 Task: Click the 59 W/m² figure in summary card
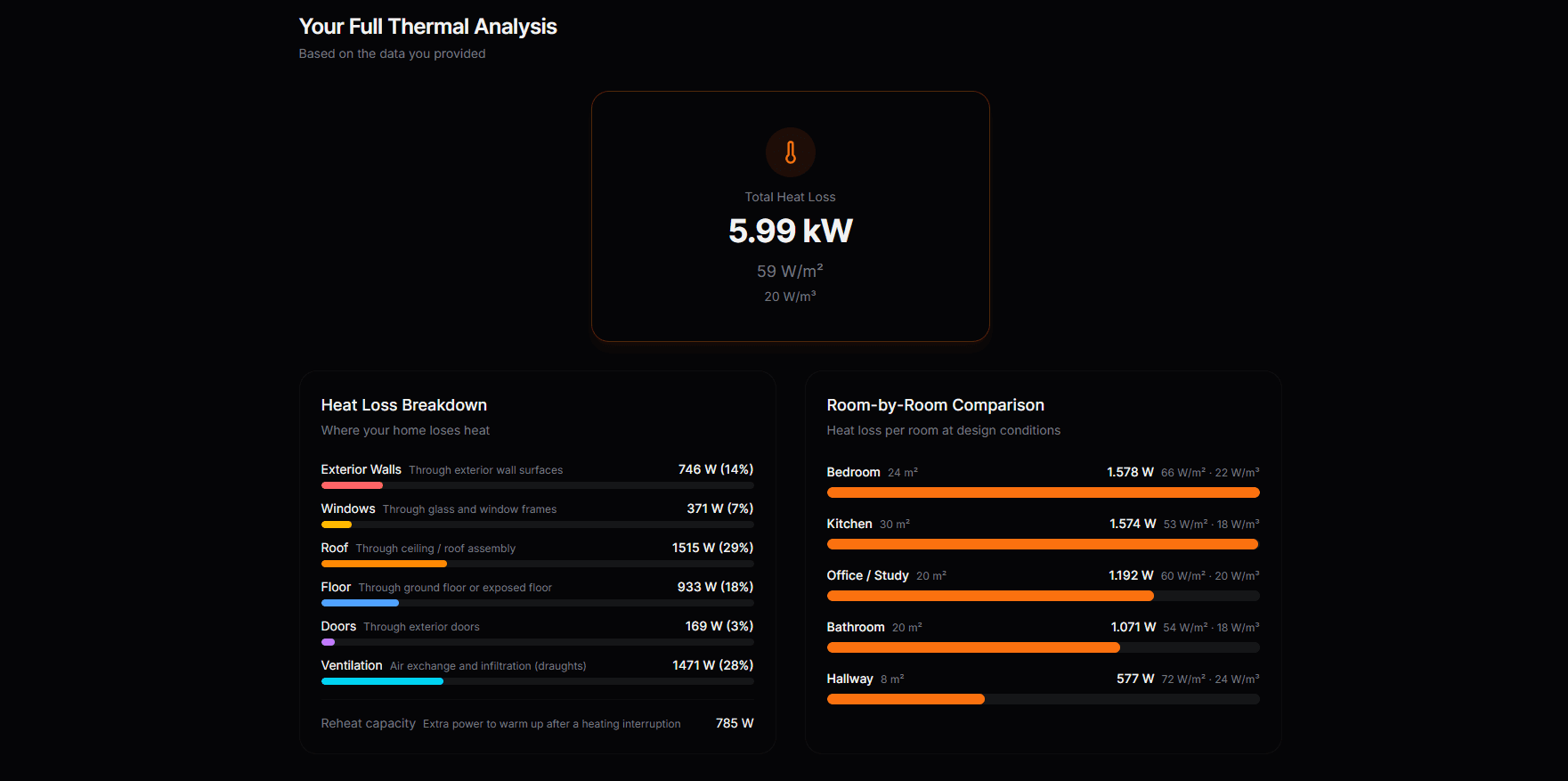[x=790, y=271]
